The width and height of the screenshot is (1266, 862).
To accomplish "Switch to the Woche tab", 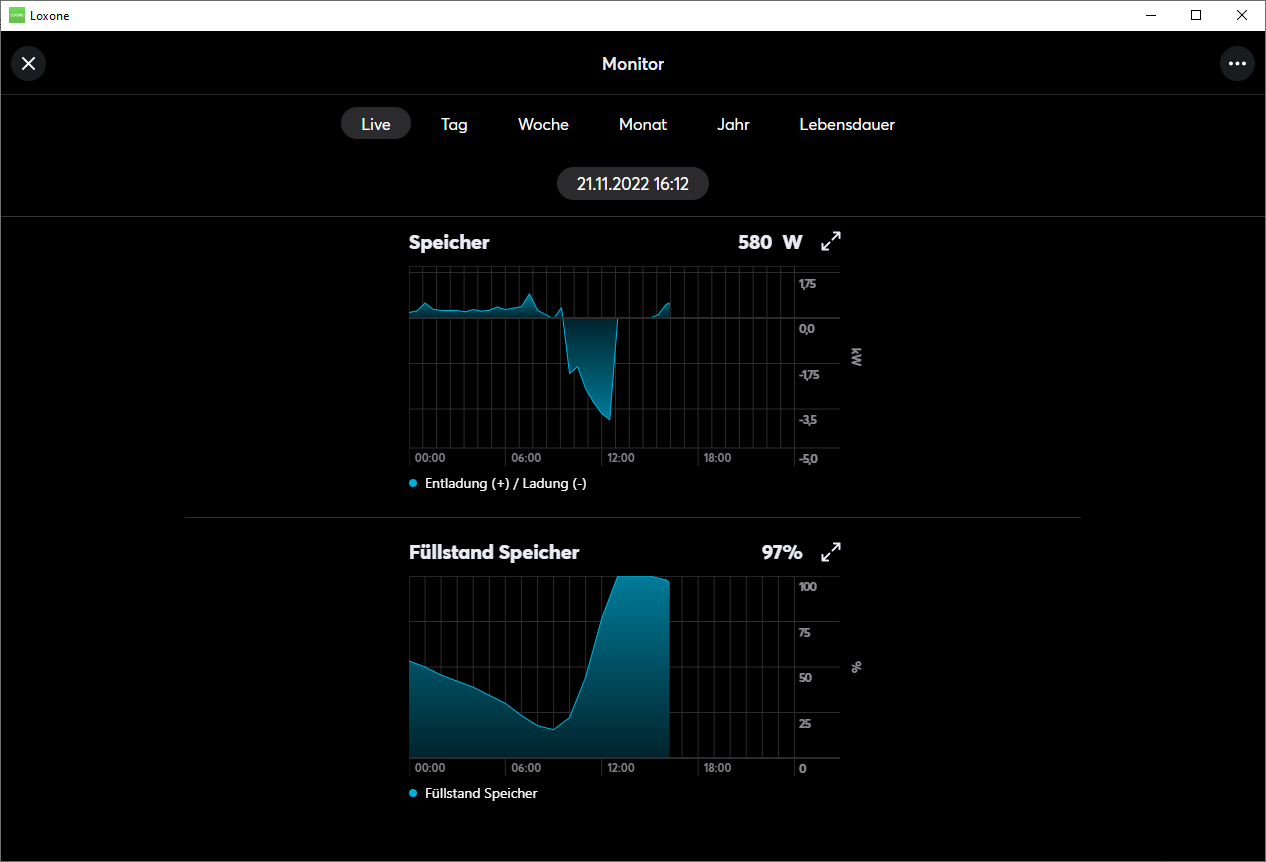I will 543,124.
